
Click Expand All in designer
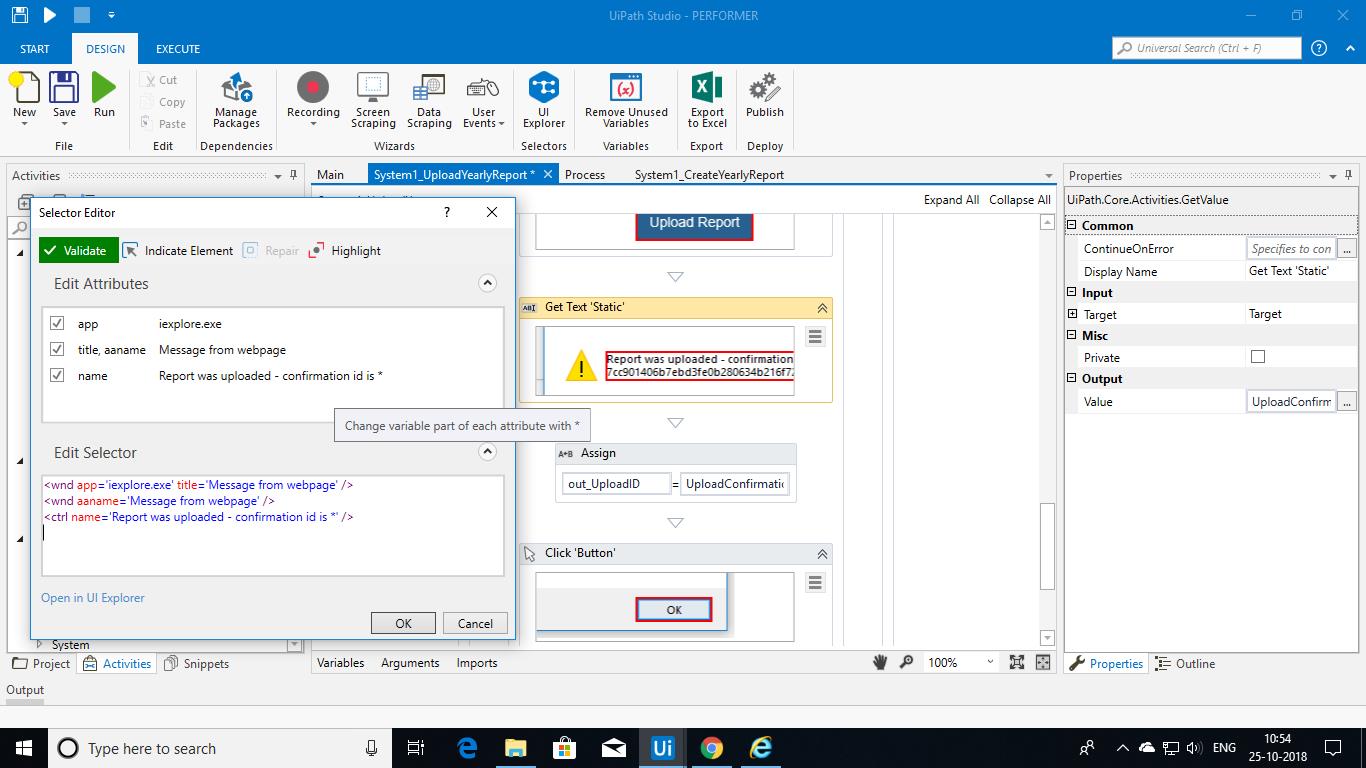951,199
